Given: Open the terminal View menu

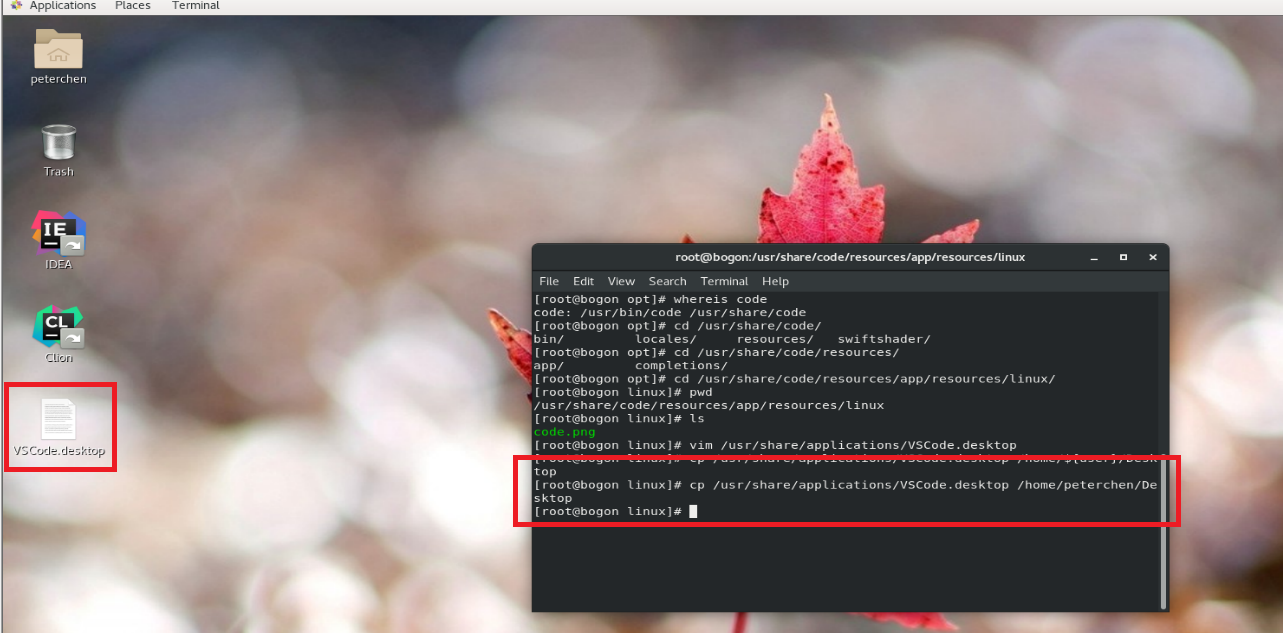Looking at the screenshot, I should (621, 281).
